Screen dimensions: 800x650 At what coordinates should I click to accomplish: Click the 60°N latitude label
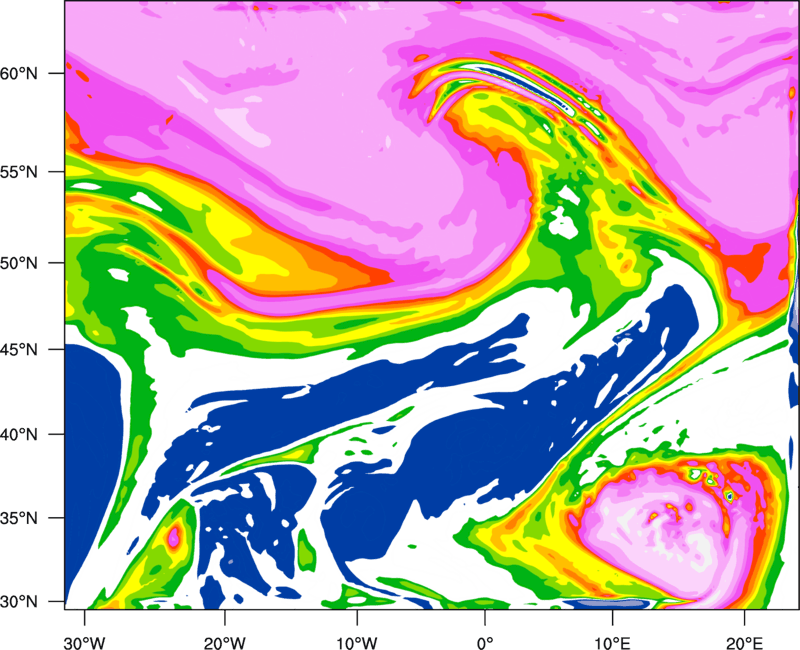19,73
